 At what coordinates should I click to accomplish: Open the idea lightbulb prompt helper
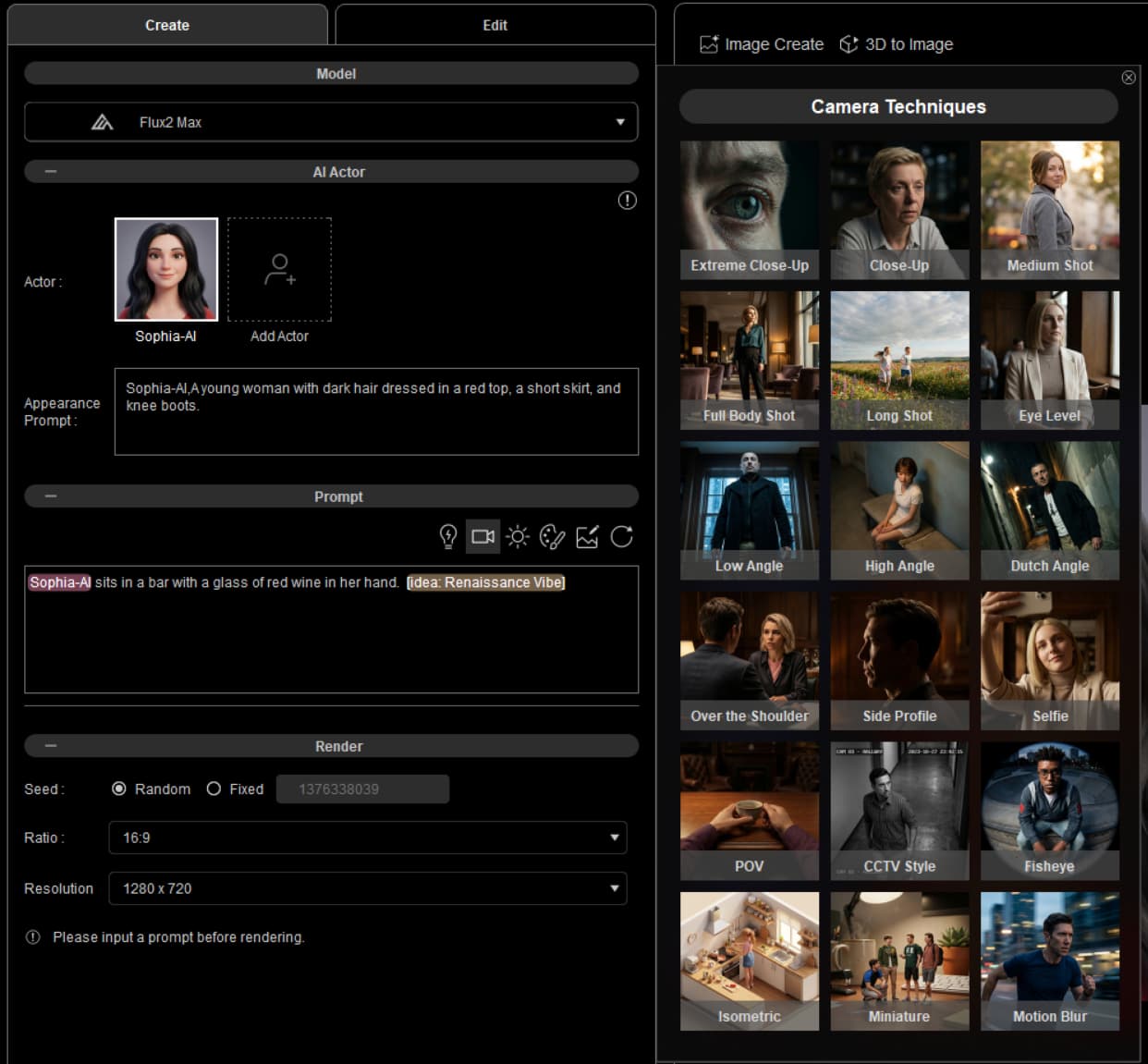coord(448,537)
